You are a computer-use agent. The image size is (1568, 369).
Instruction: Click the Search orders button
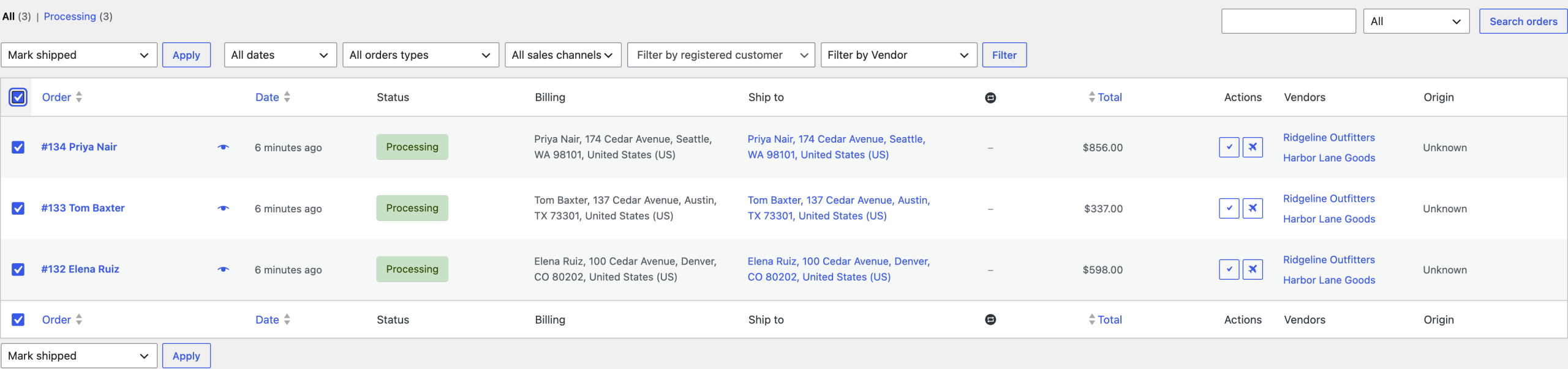point(1523,21)
